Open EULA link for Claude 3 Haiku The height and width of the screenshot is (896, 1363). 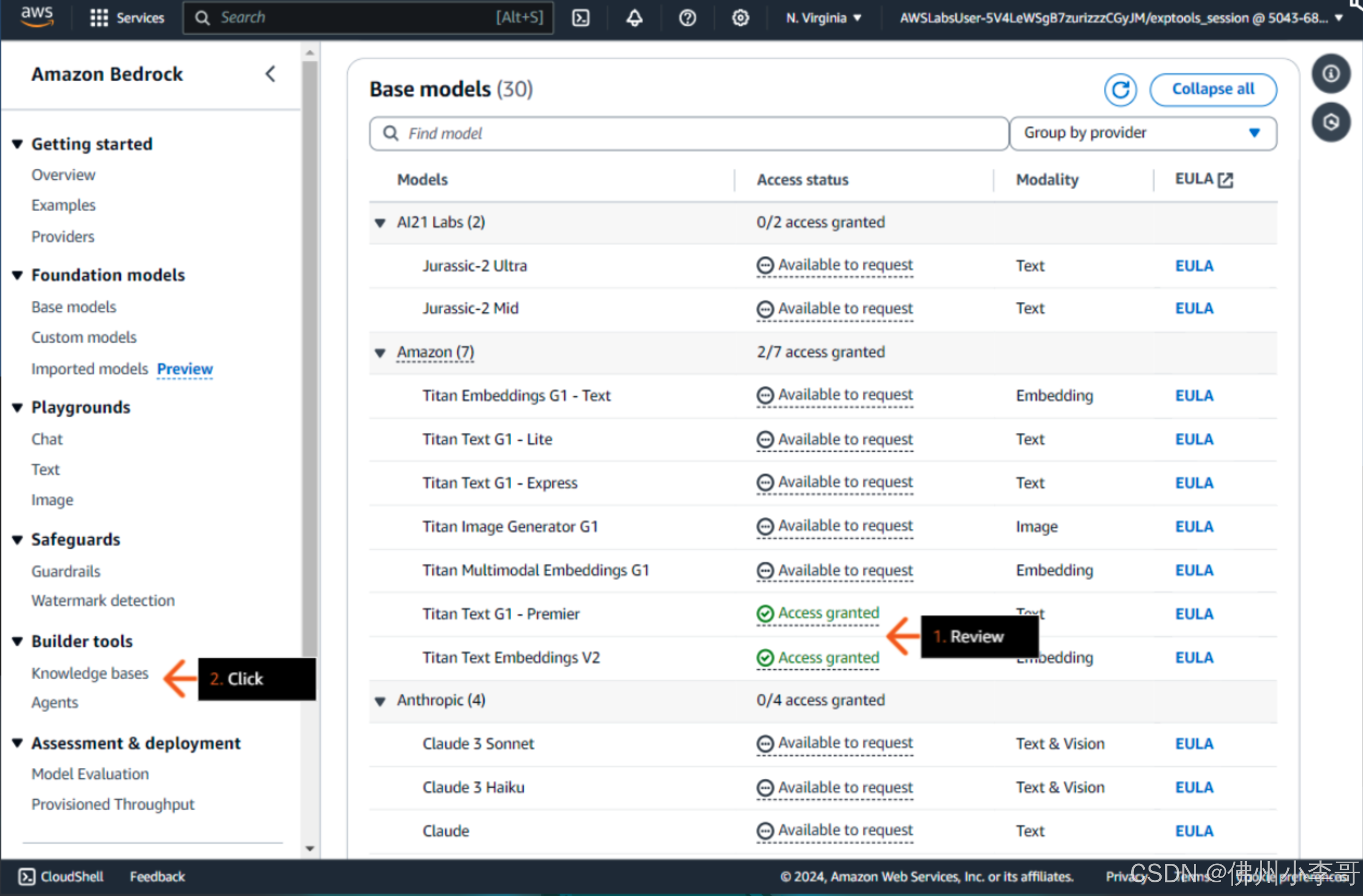(x=1194, y=788)
